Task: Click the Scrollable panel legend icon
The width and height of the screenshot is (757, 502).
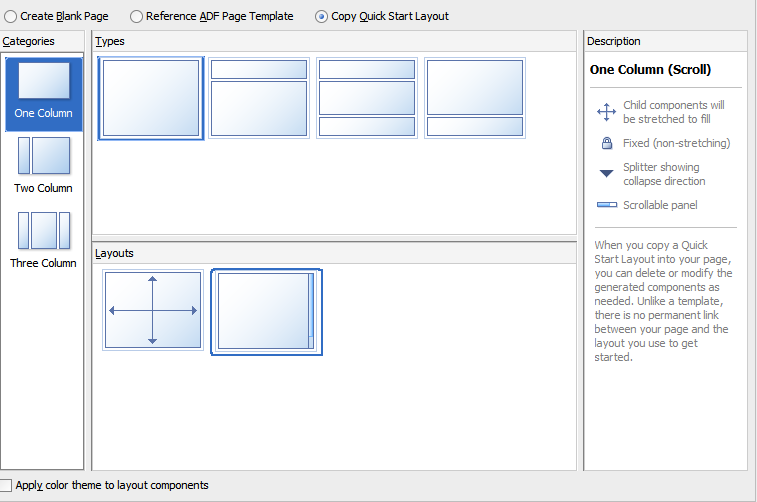Action: (607, 205)
